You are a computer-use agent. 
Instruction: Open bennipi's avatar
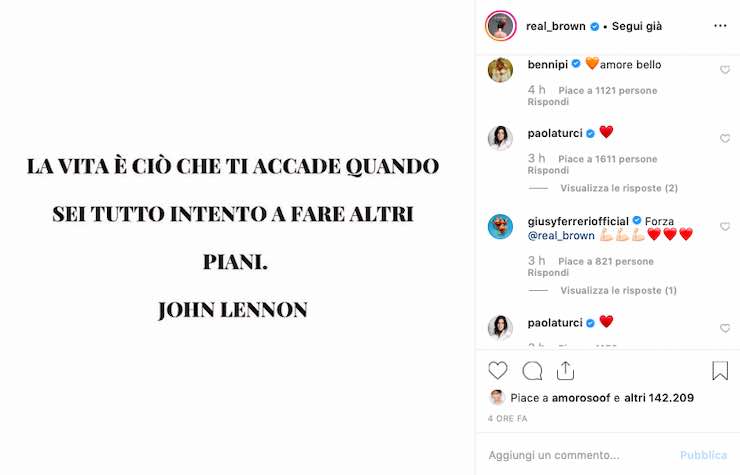[500, 70]
